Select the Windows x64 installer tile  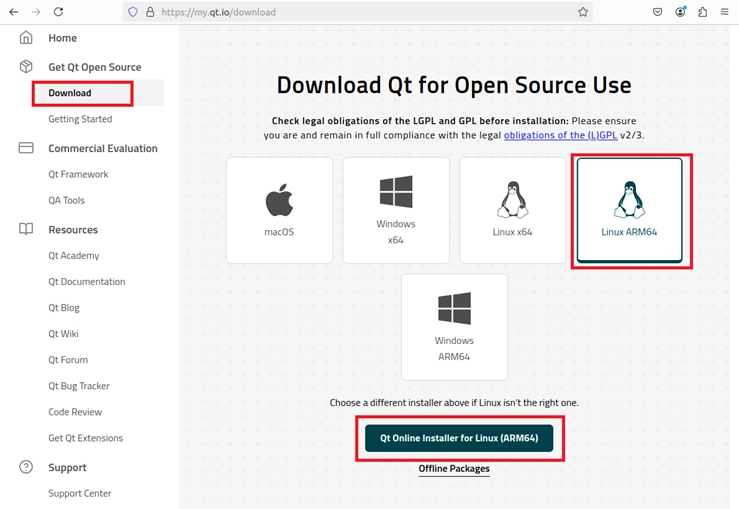coord(396,210)
